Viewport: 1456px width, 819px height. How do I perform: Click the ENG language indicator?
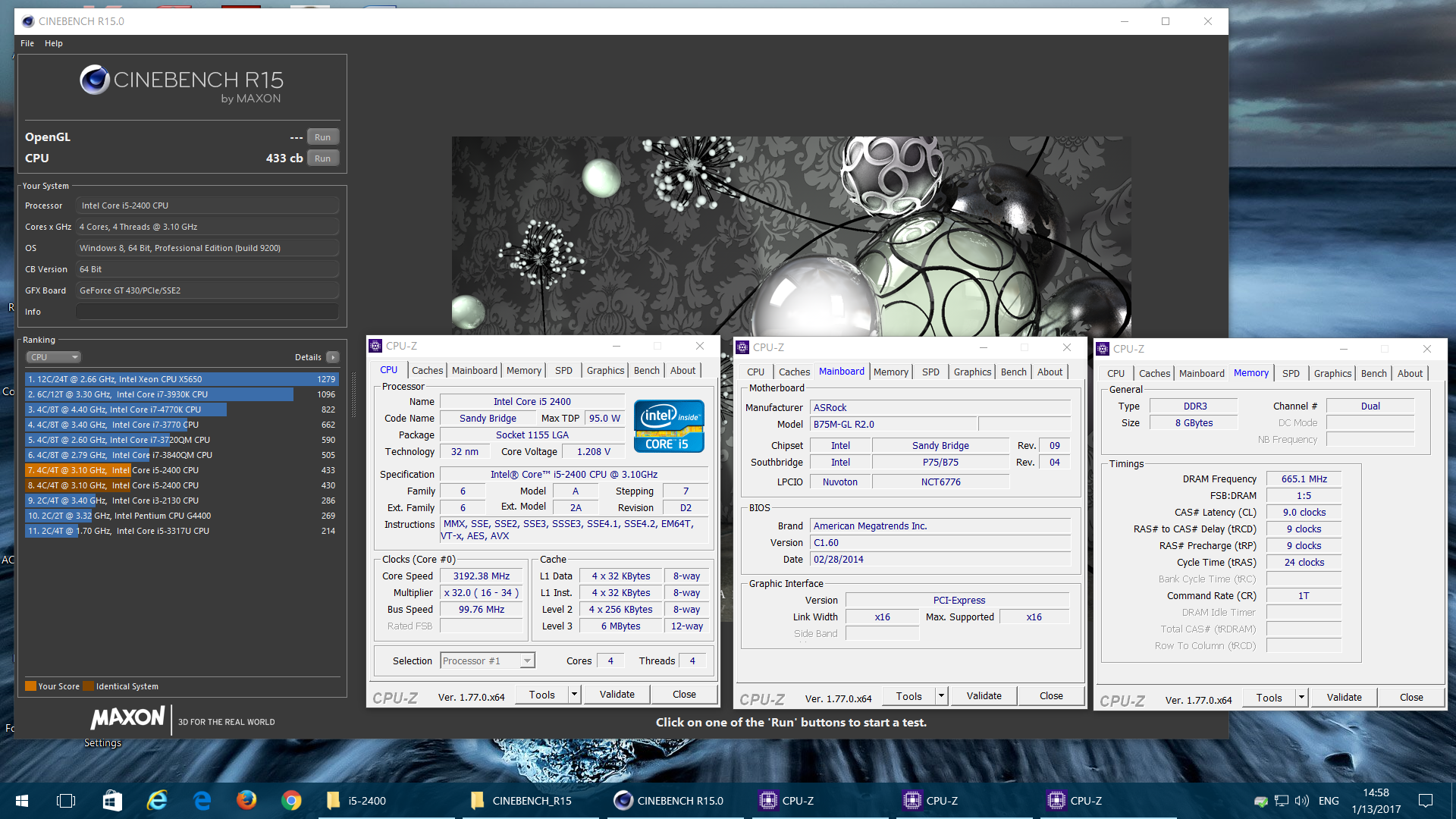tap(1329, 801)
